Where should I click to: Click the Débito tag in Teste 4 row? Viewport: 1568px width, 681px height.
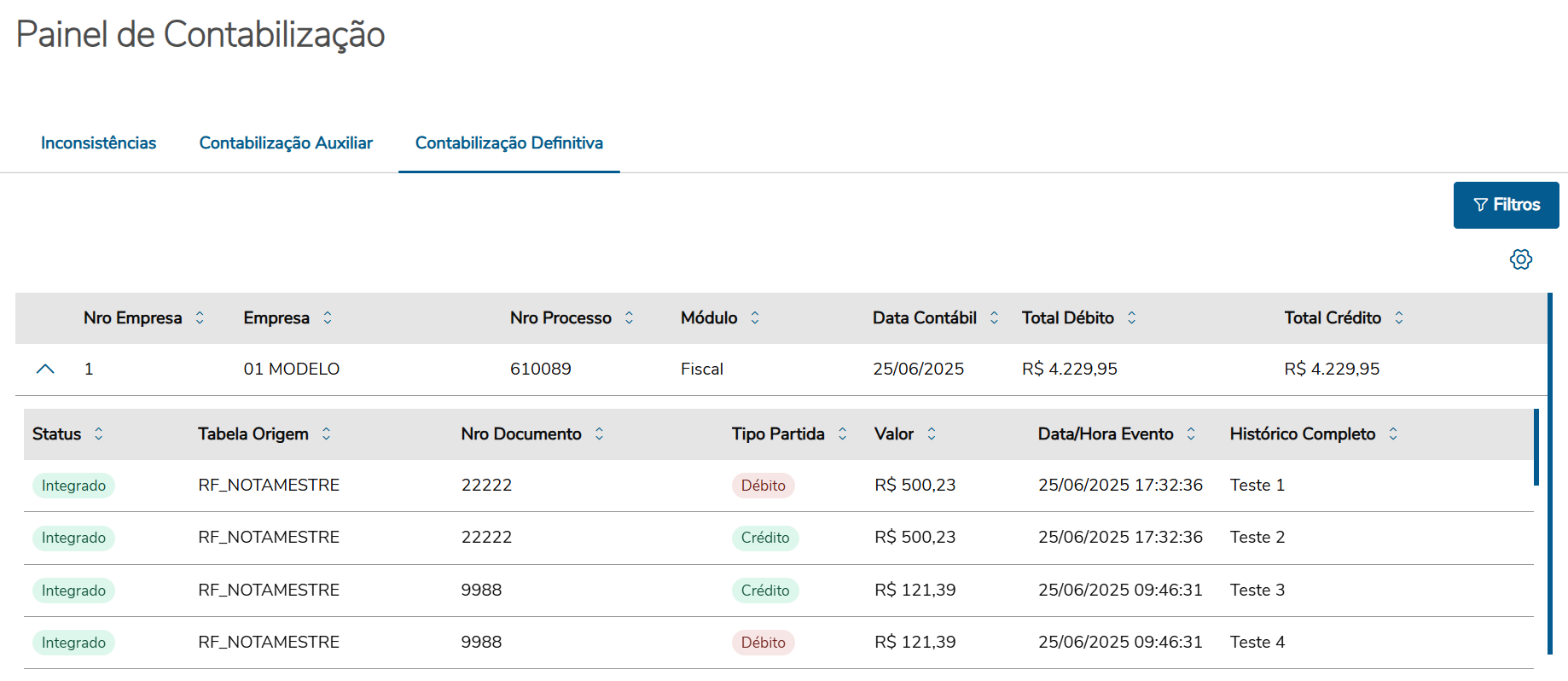pyautogui.click(x=764, y=643)
